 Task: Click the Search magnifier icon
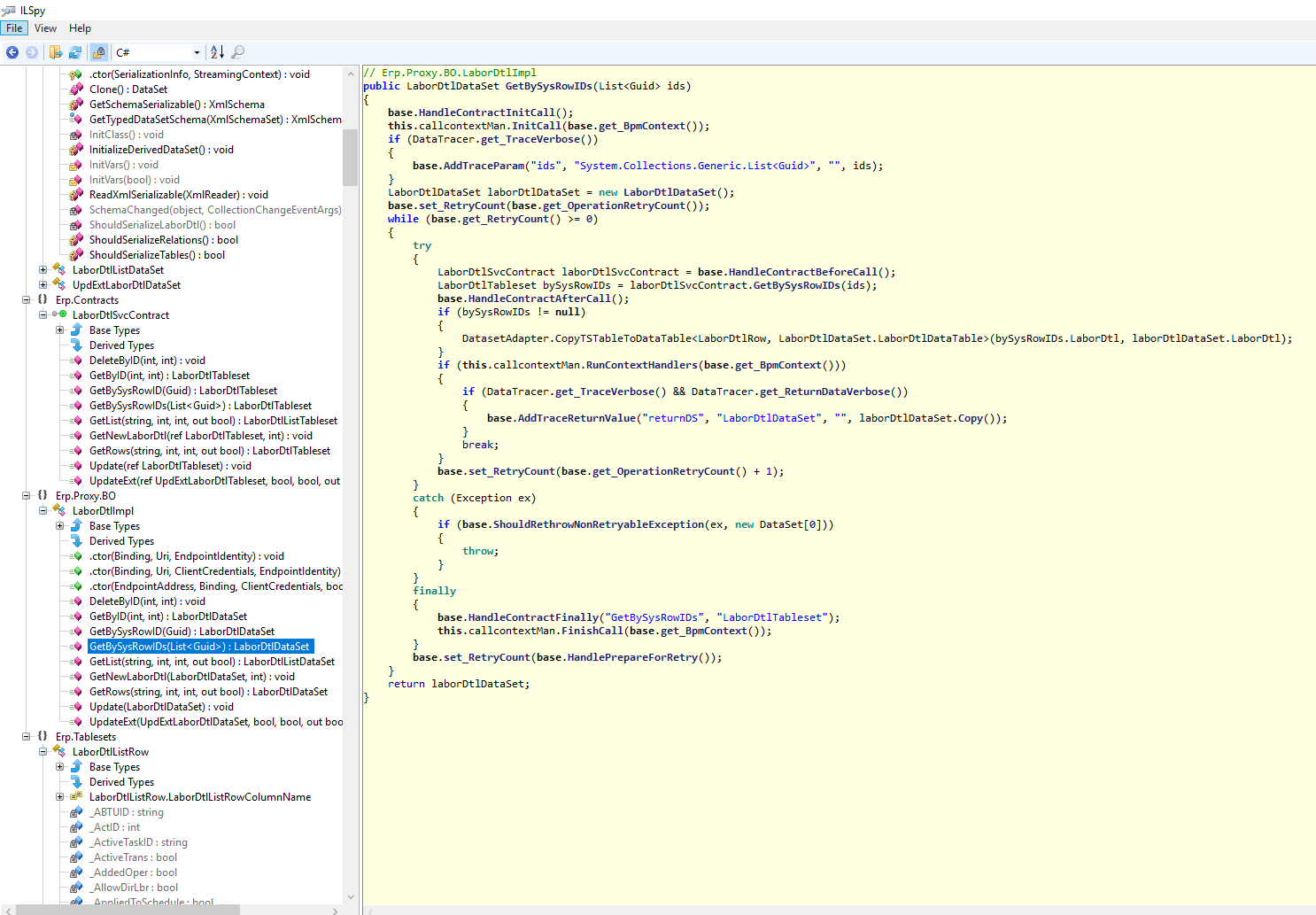coord(237,52)
